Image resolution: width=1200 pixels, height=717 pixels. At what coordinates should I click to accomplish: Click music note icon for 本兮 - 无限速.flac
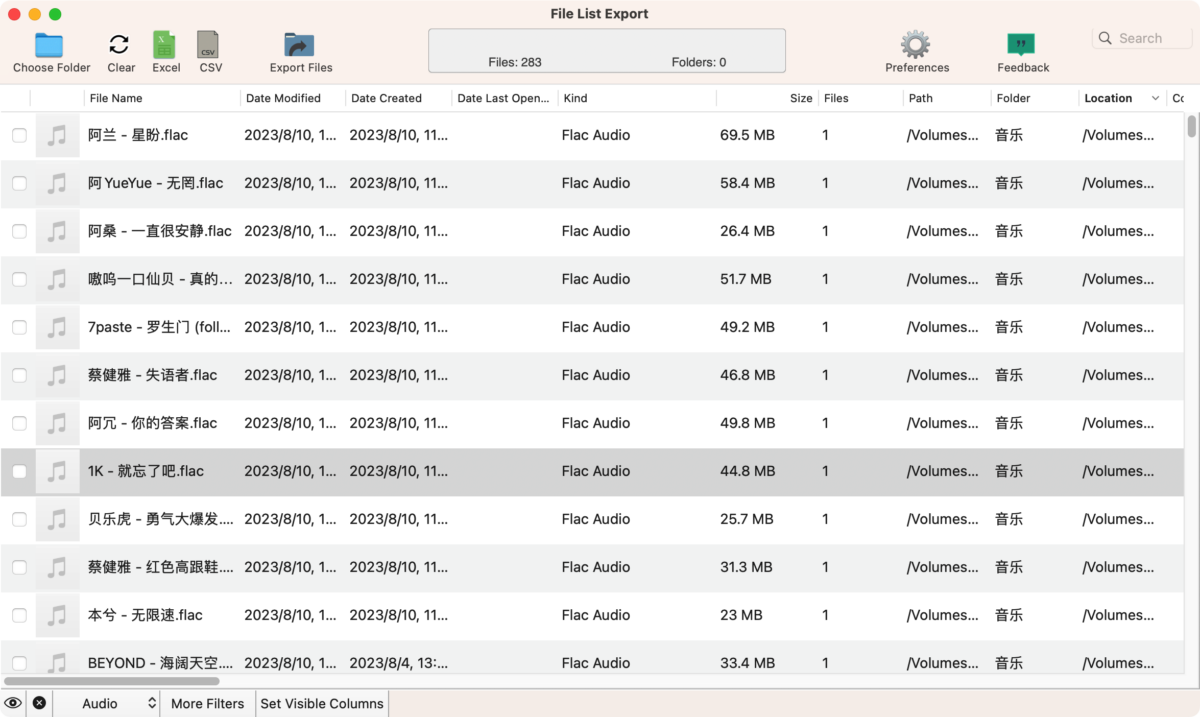(x=58, y=615)
